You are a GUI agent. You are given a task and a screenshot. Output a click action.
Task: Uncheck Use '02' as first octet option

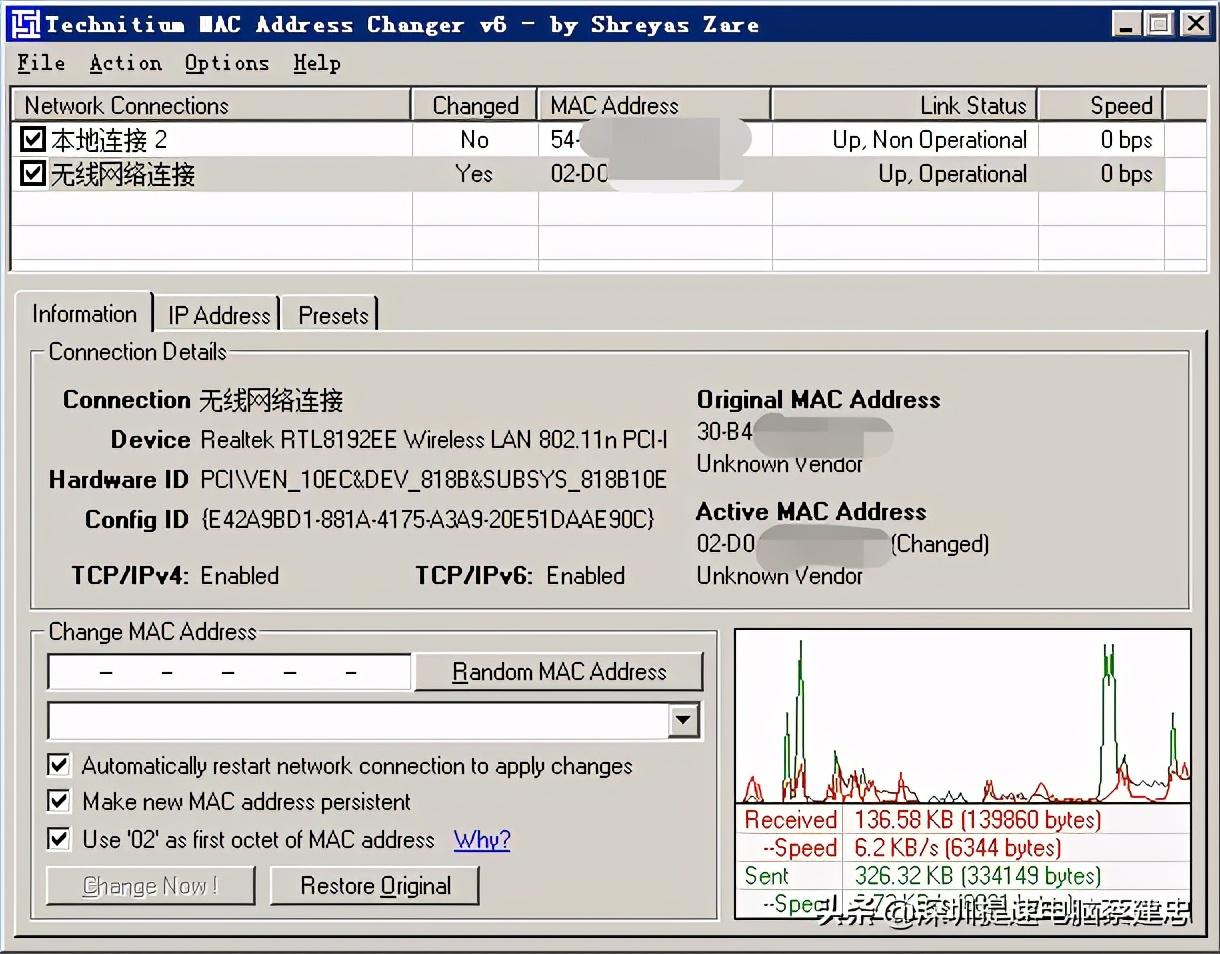coord(59,839)
